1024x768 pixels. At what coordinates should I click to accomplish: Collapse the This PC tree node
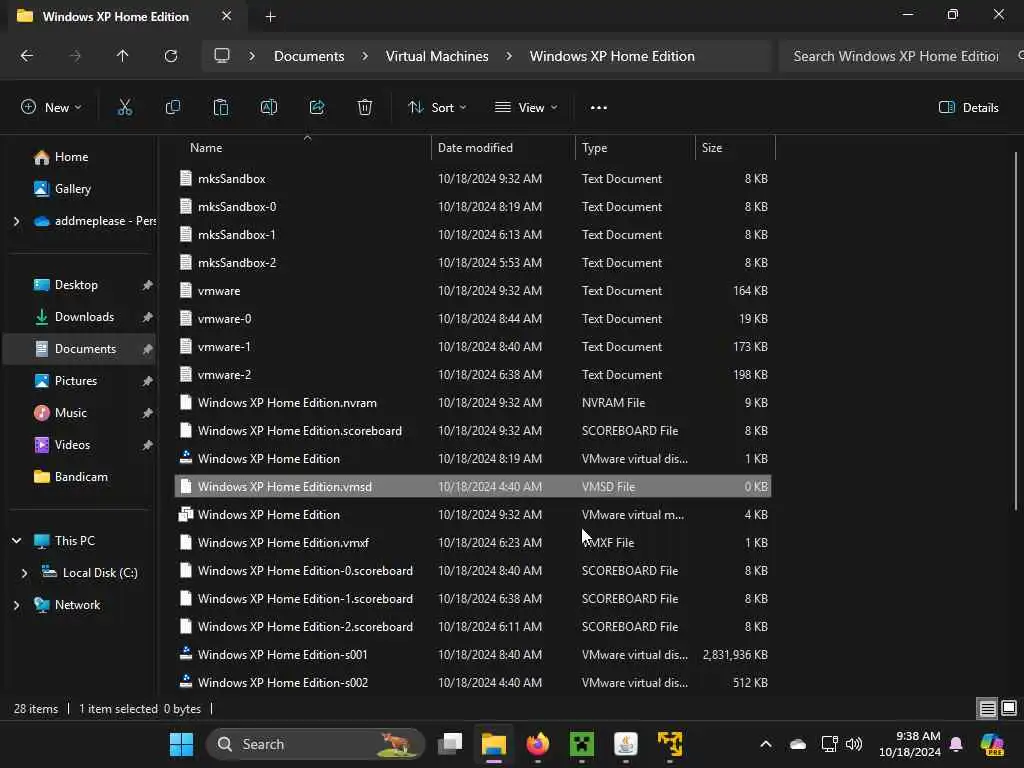coord(16,541)
